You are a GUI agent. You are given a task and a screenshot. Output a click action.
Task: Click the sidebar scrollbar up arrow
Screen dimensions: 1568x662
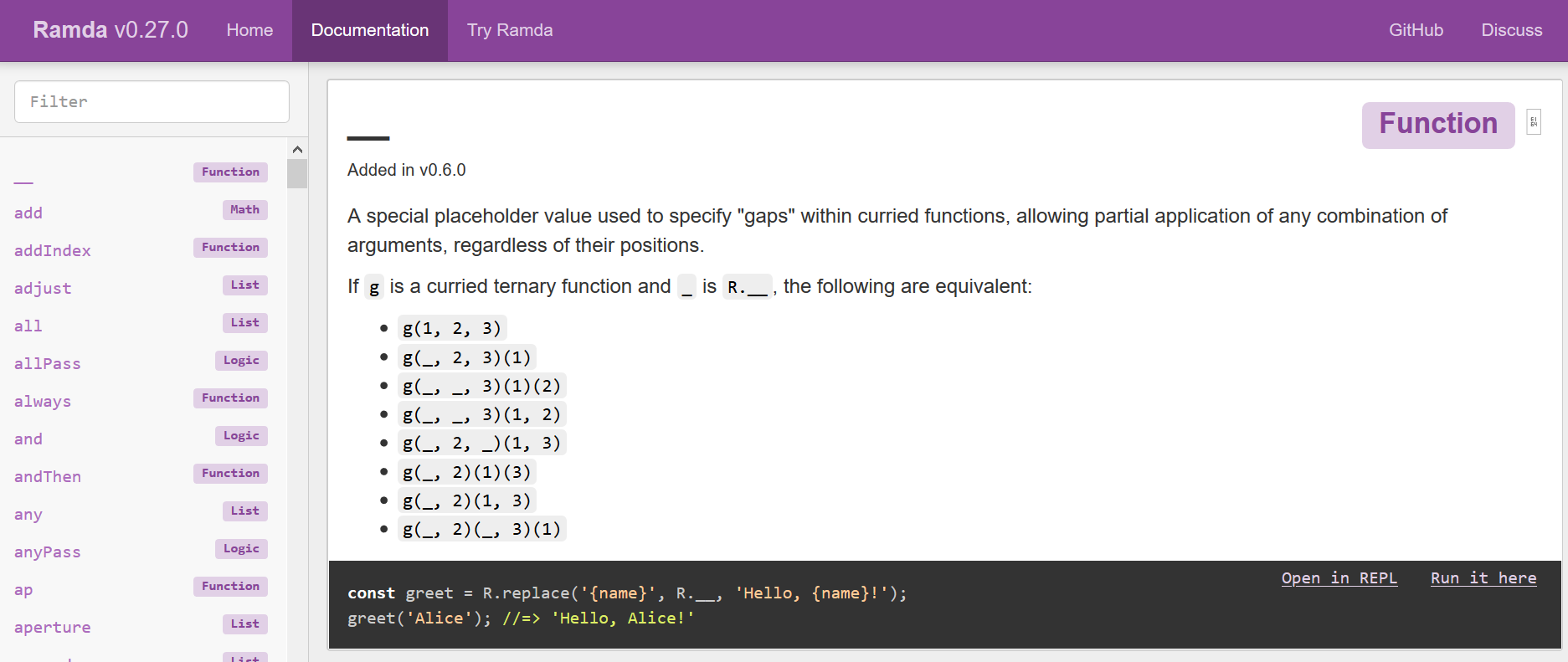click(297, 149)
